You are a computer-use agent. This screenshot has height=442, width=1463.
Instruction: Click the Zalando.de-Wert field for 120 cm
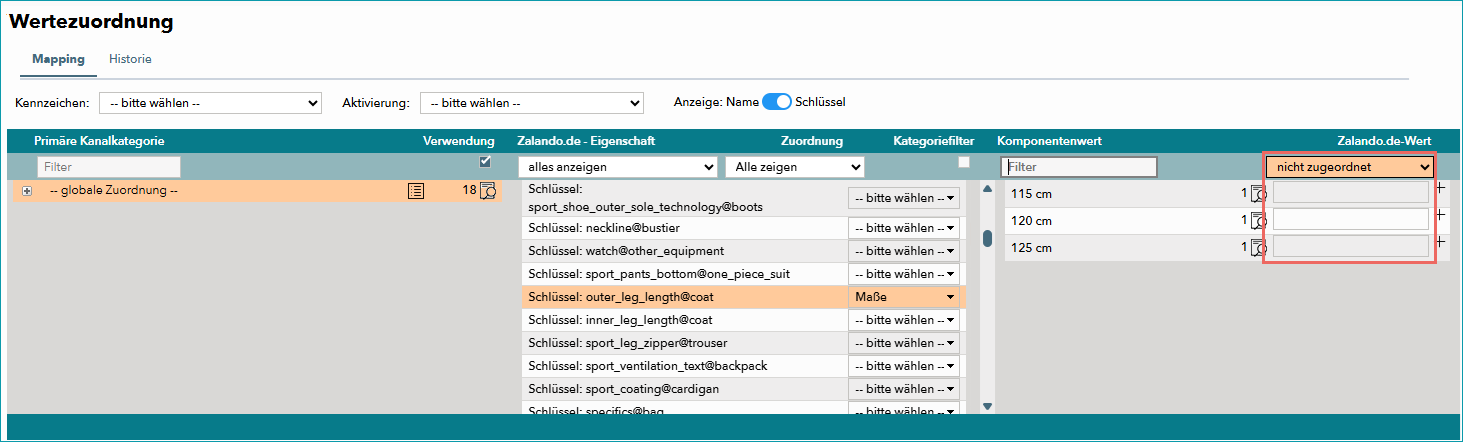coord(1351,219)
